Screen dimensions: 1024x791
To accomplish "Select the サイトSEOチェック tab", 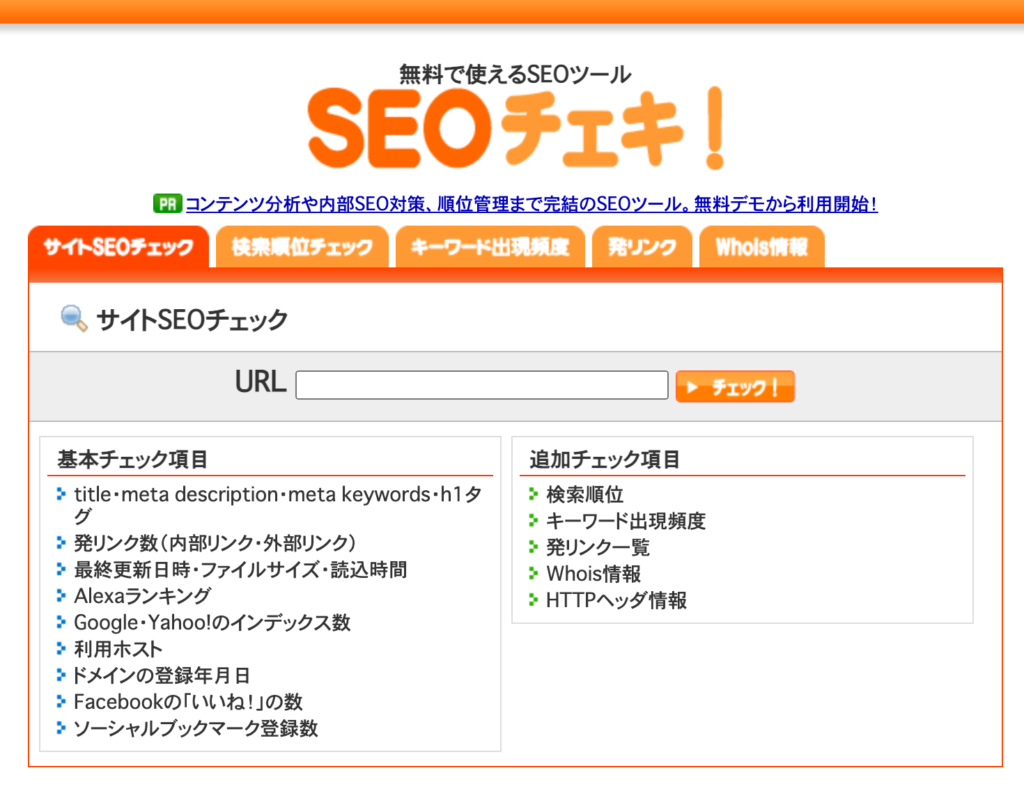I will pyautogui.click(x=118, y=247).
